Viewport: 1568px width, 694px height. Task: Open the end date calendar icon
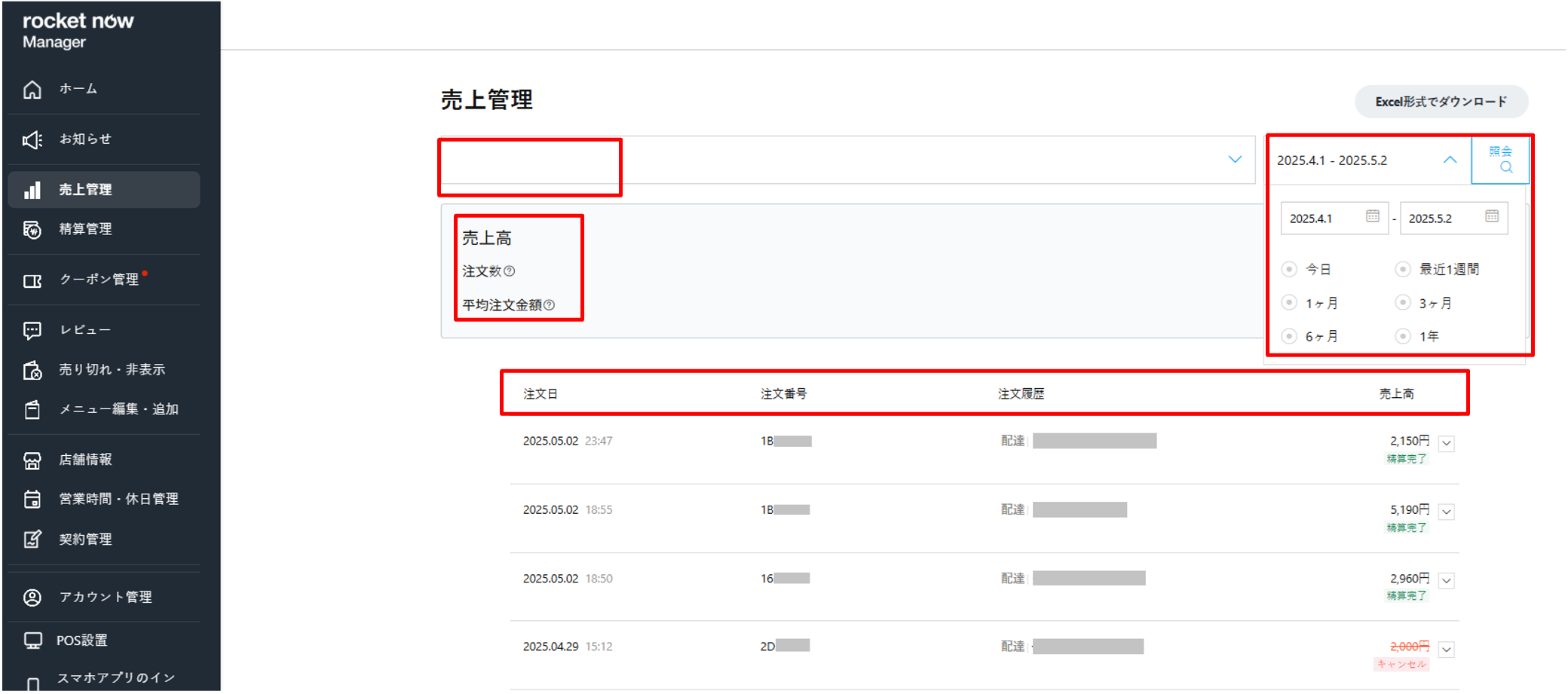1492,216
